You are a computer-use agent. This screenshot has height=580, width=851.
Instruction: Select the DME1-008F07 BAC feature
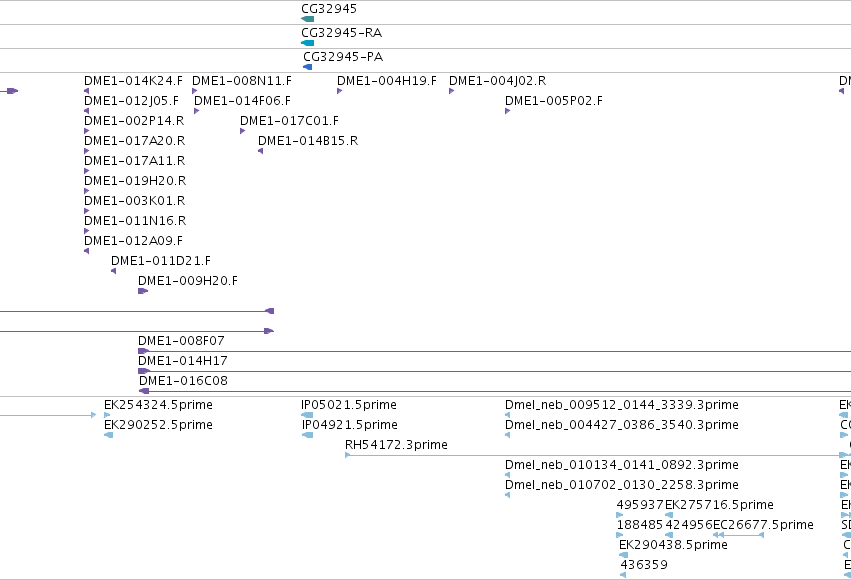coord(494,351)
